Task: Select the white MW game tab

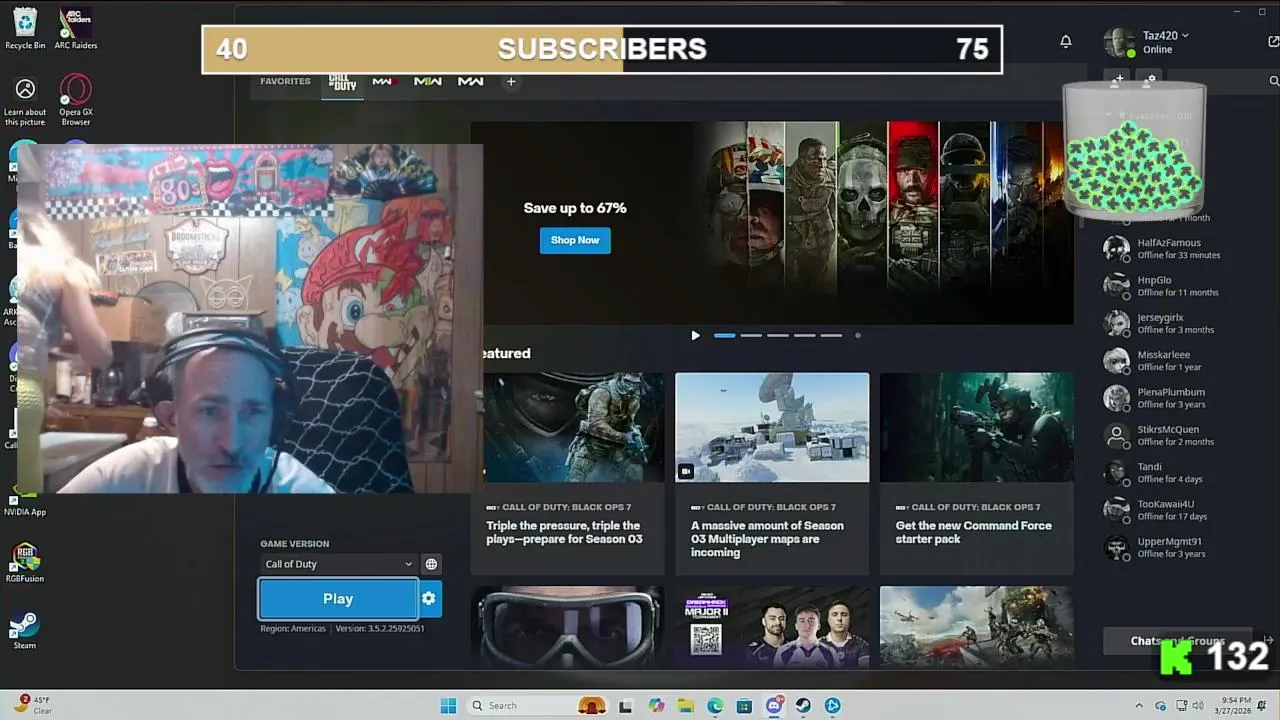Action: [471, 82]
